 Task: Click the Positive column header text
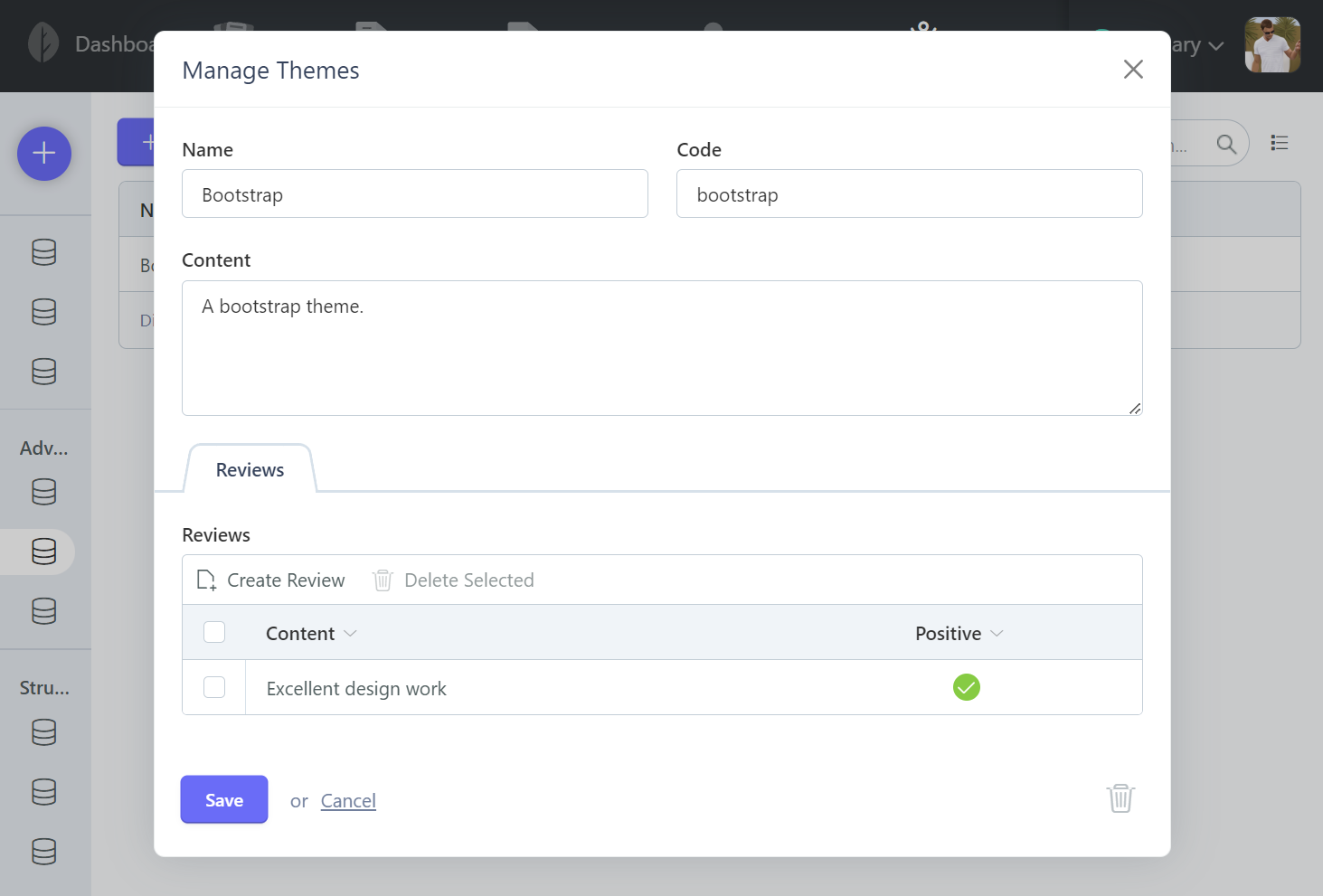point(948,634)
